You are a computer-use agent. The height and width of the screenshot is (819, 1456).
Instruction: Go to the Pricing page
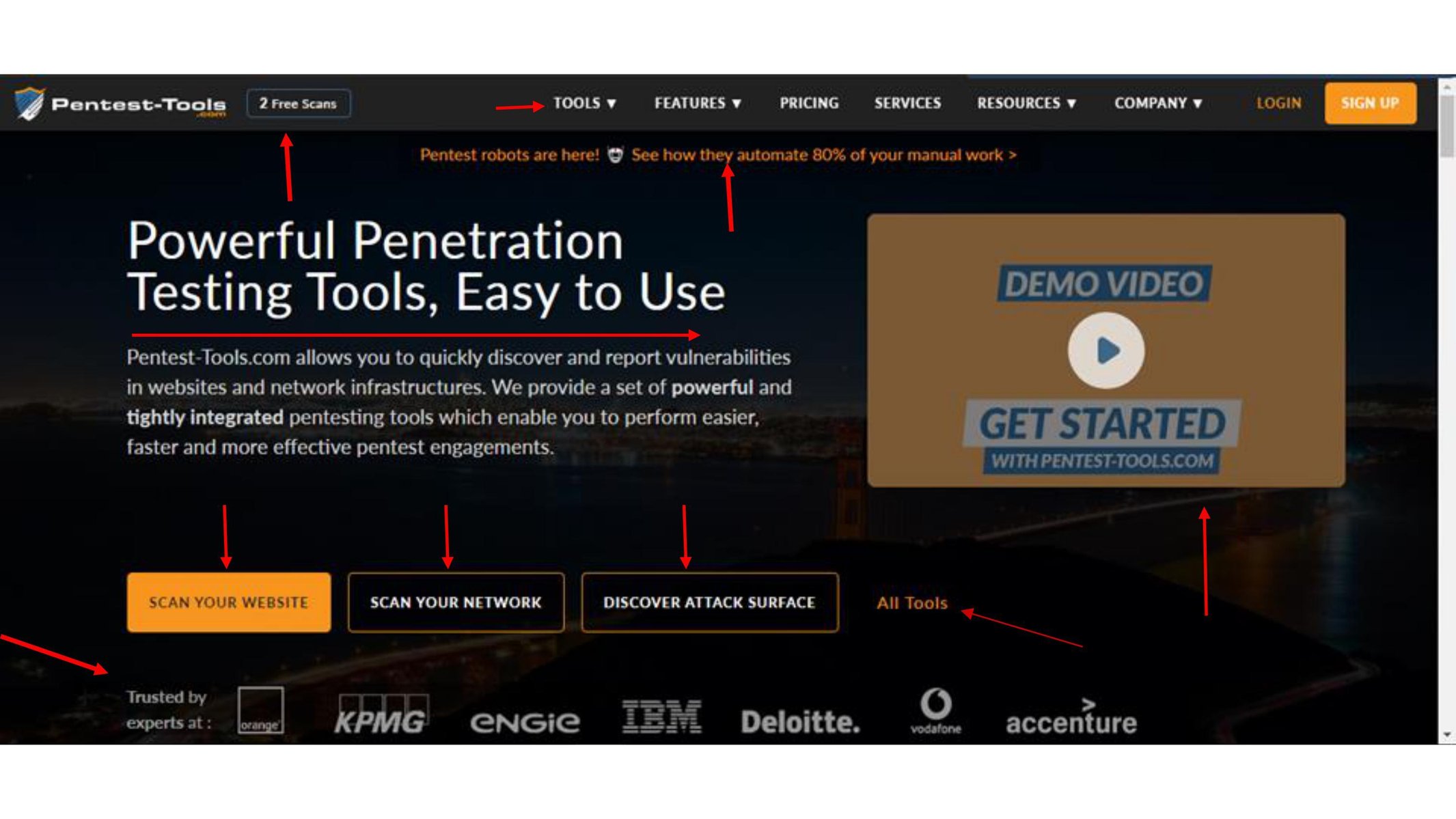[809, 103]
